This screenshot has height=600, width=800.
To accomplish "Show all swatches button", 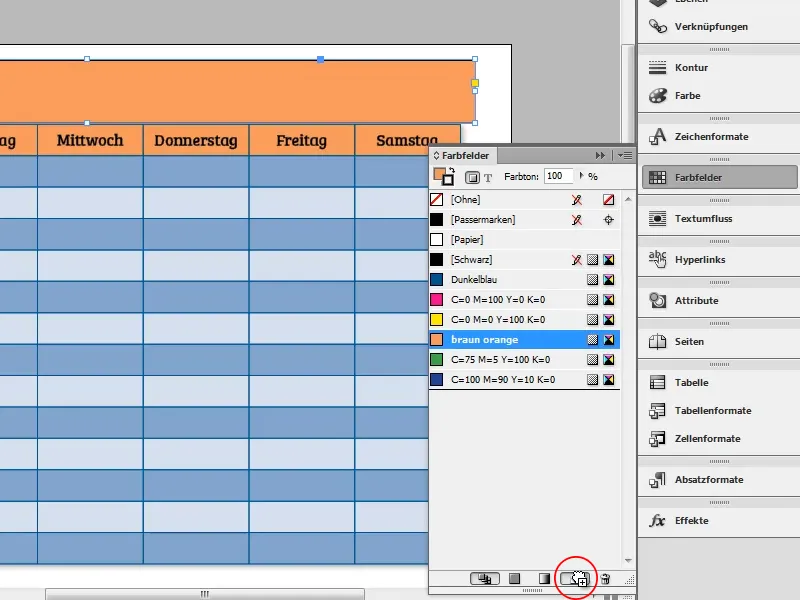I will tap(484, 579).
